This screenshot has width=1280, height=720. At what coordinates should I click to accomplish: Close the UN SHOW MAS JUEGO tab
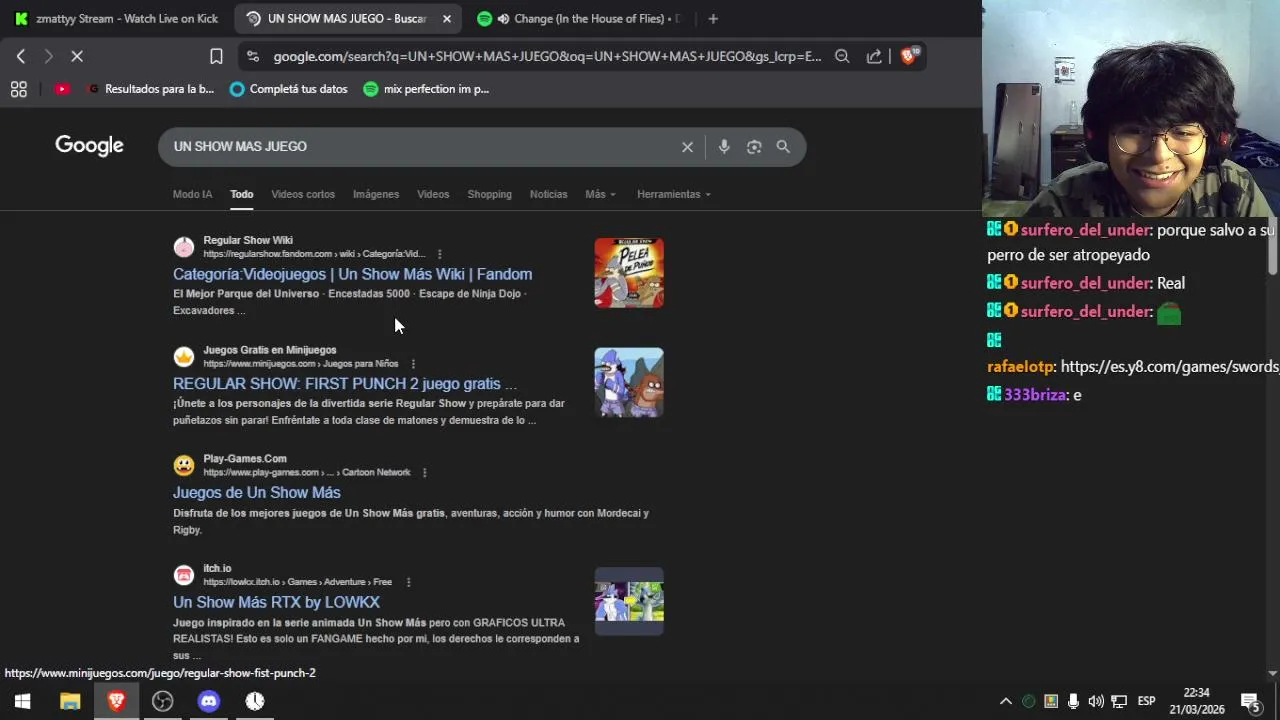pos(447,18)
